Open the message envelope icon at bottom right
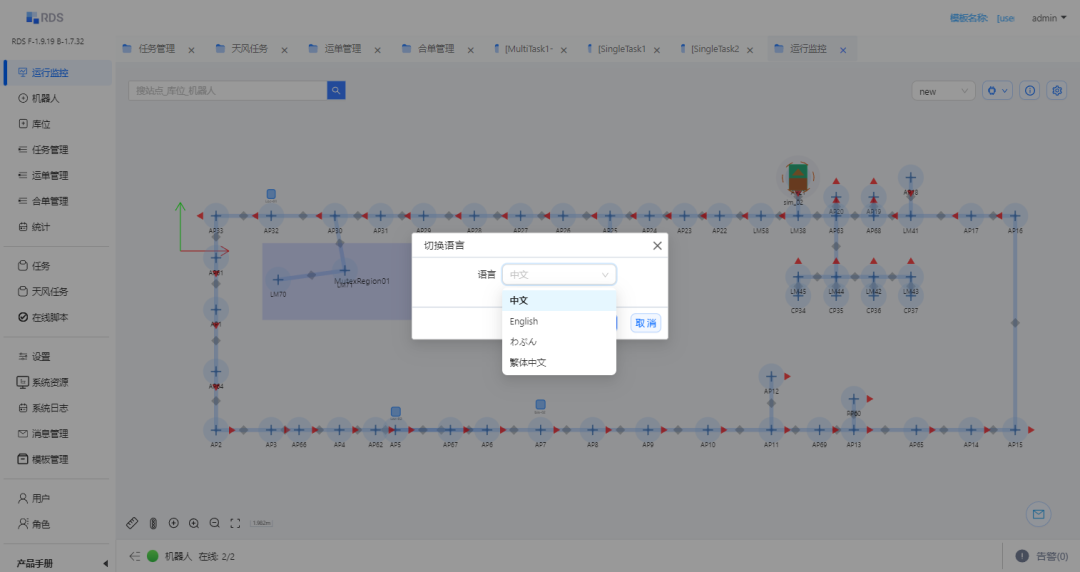The width and height of the screenshot is (1080, 572). [x=1038, y=514]
